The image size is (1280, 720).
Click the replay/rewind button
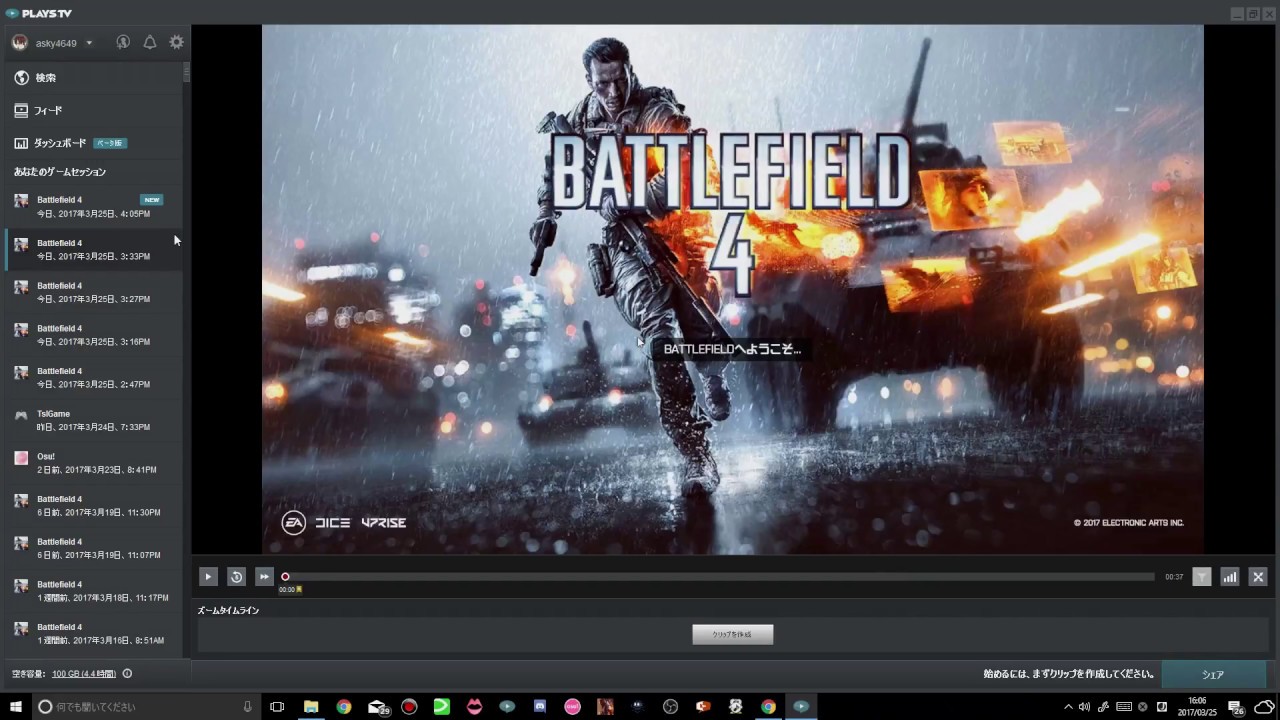click(236, 576)
